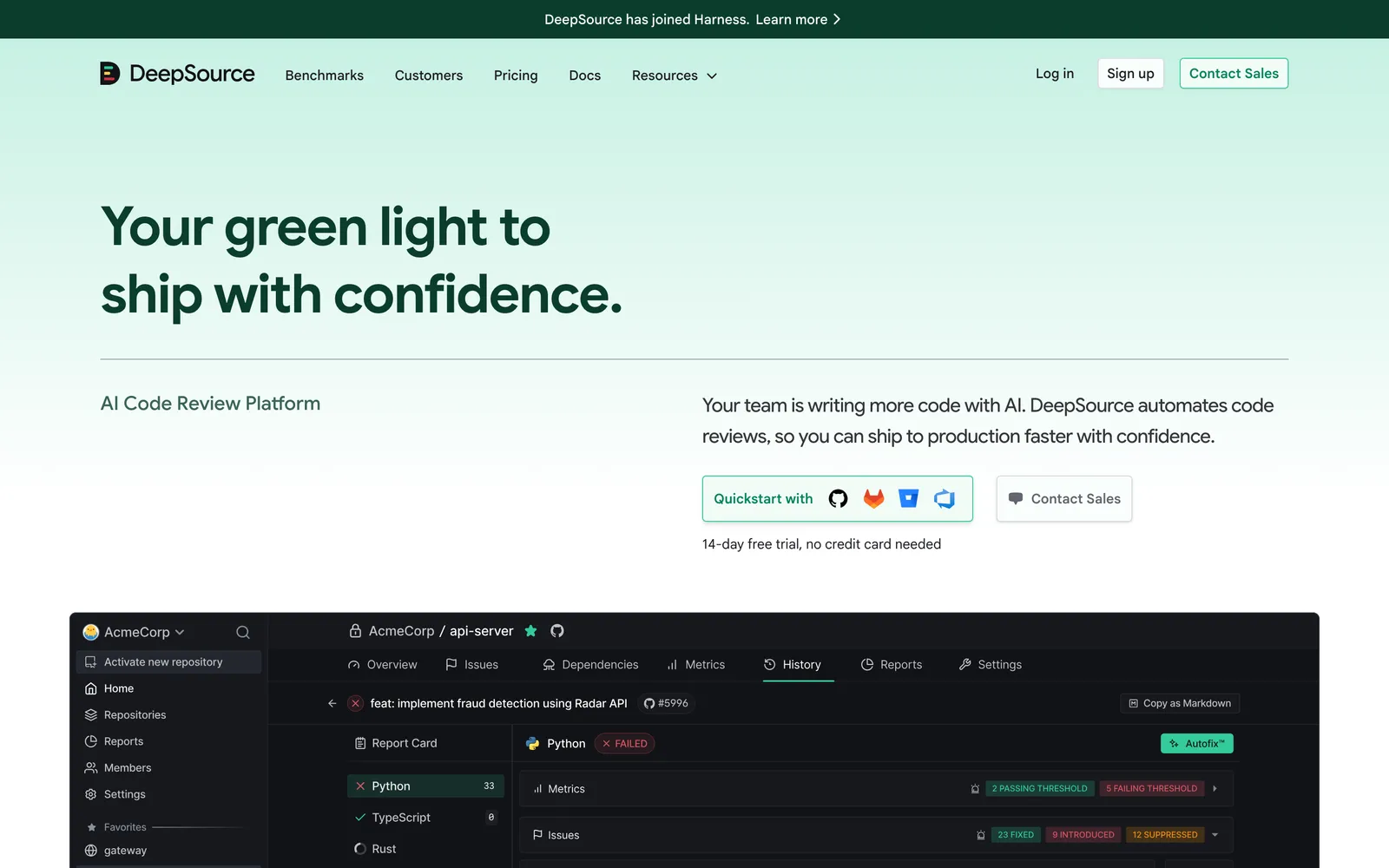Click the Autofix button

coord(1197,744)
